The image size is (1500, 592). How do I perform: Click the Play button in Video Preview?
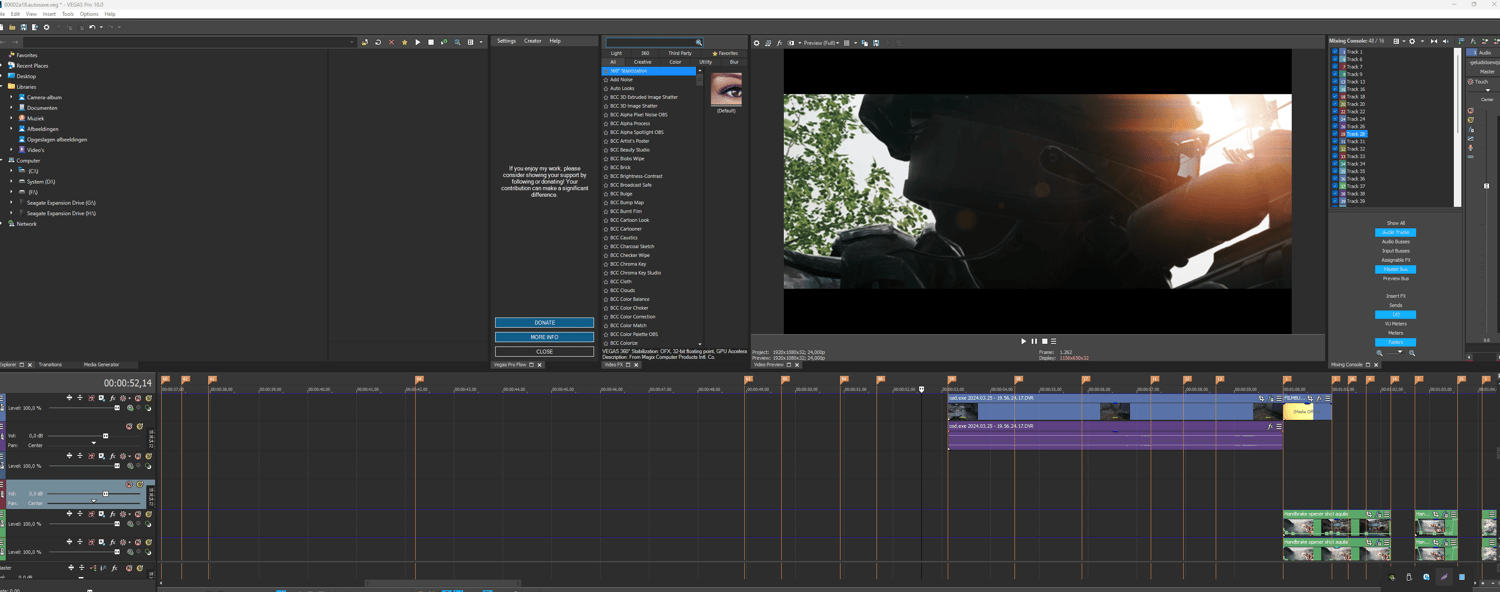pos(1023,341)
